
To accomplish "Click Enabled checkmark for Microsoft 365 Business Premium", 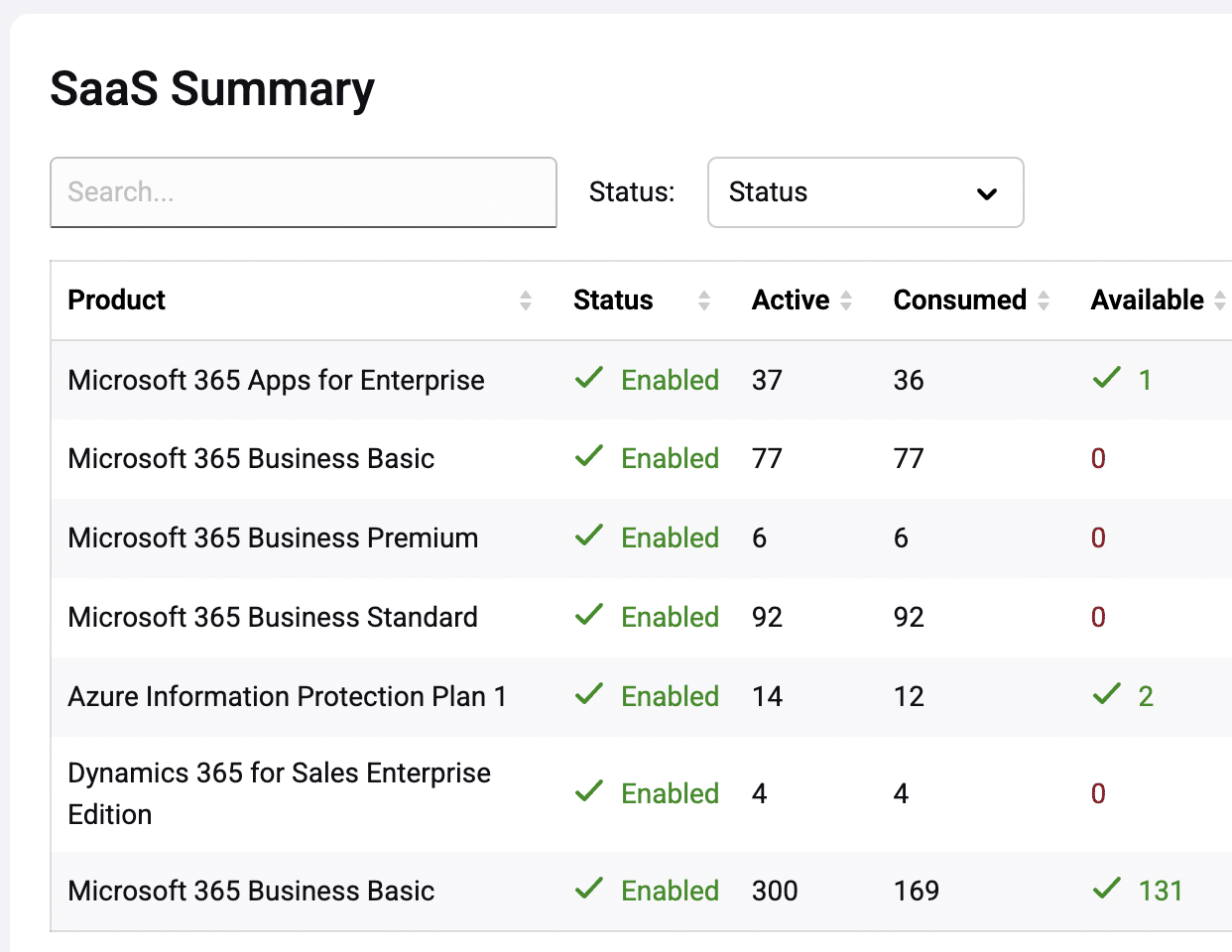I will [x=589, y=535].
